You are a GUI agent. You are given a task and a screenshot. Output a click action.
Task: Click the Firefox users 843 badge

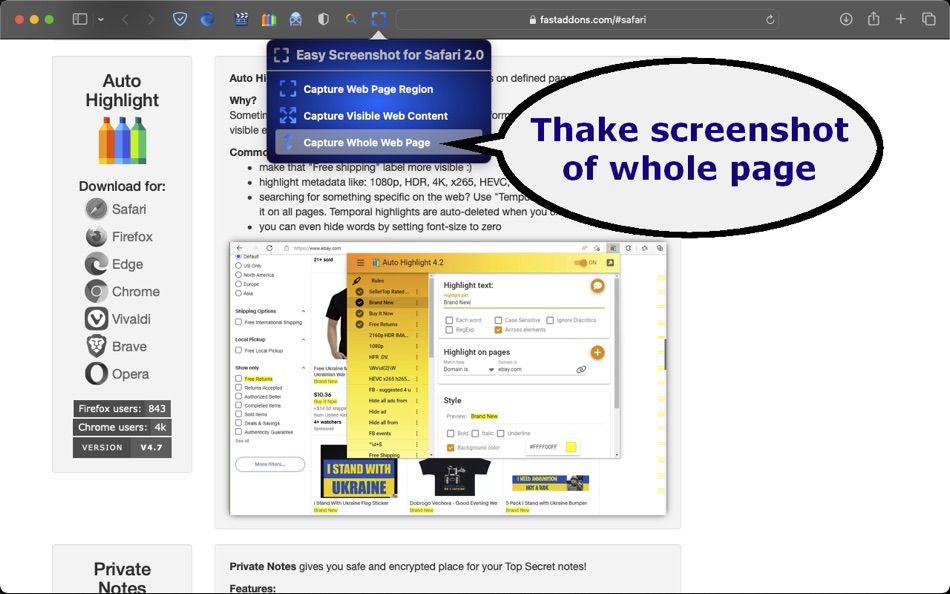click(122, 408)
